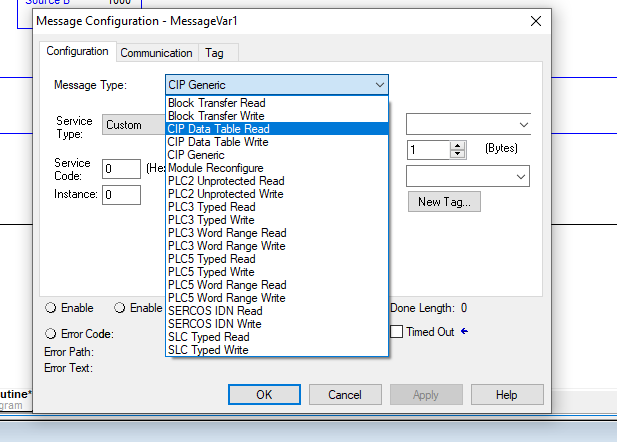
Task: Select the Configuration tab
Action: coord(78,51)
